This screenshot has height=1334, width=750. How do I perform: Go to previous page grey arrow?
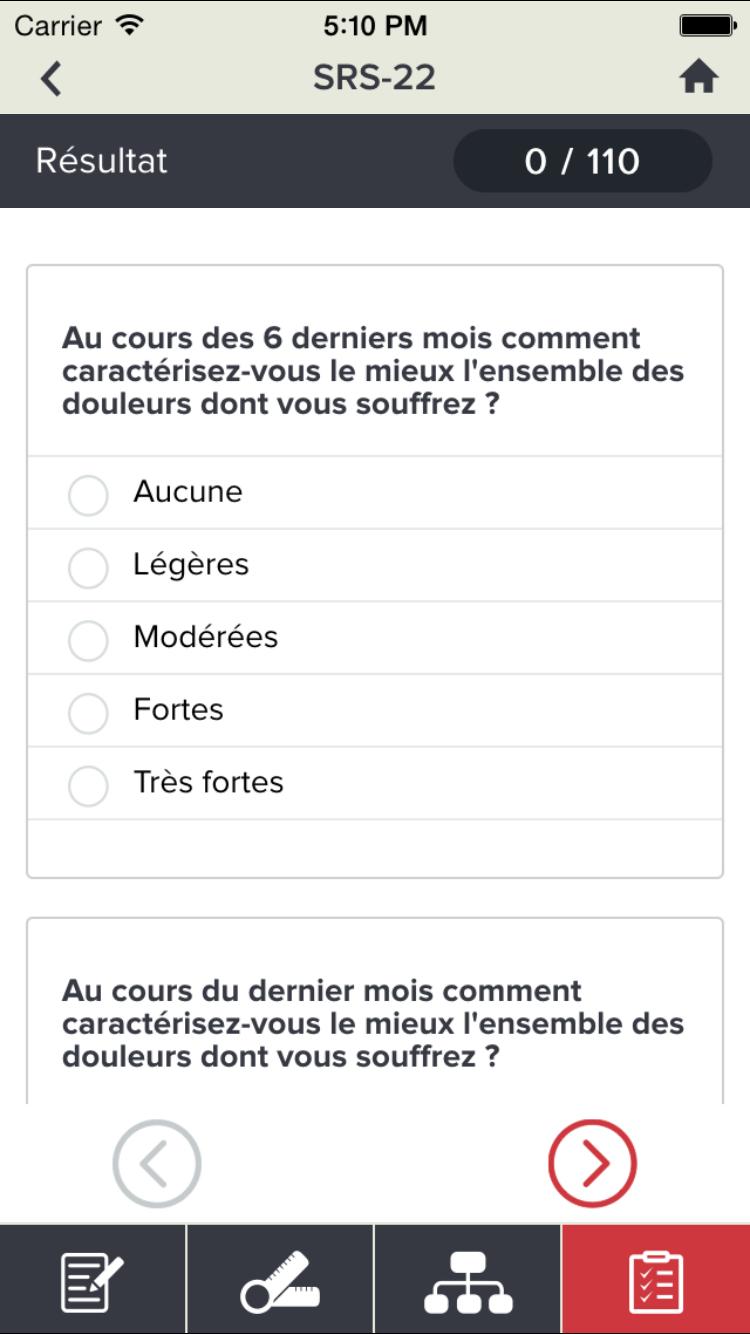(x=157, y=1162)
